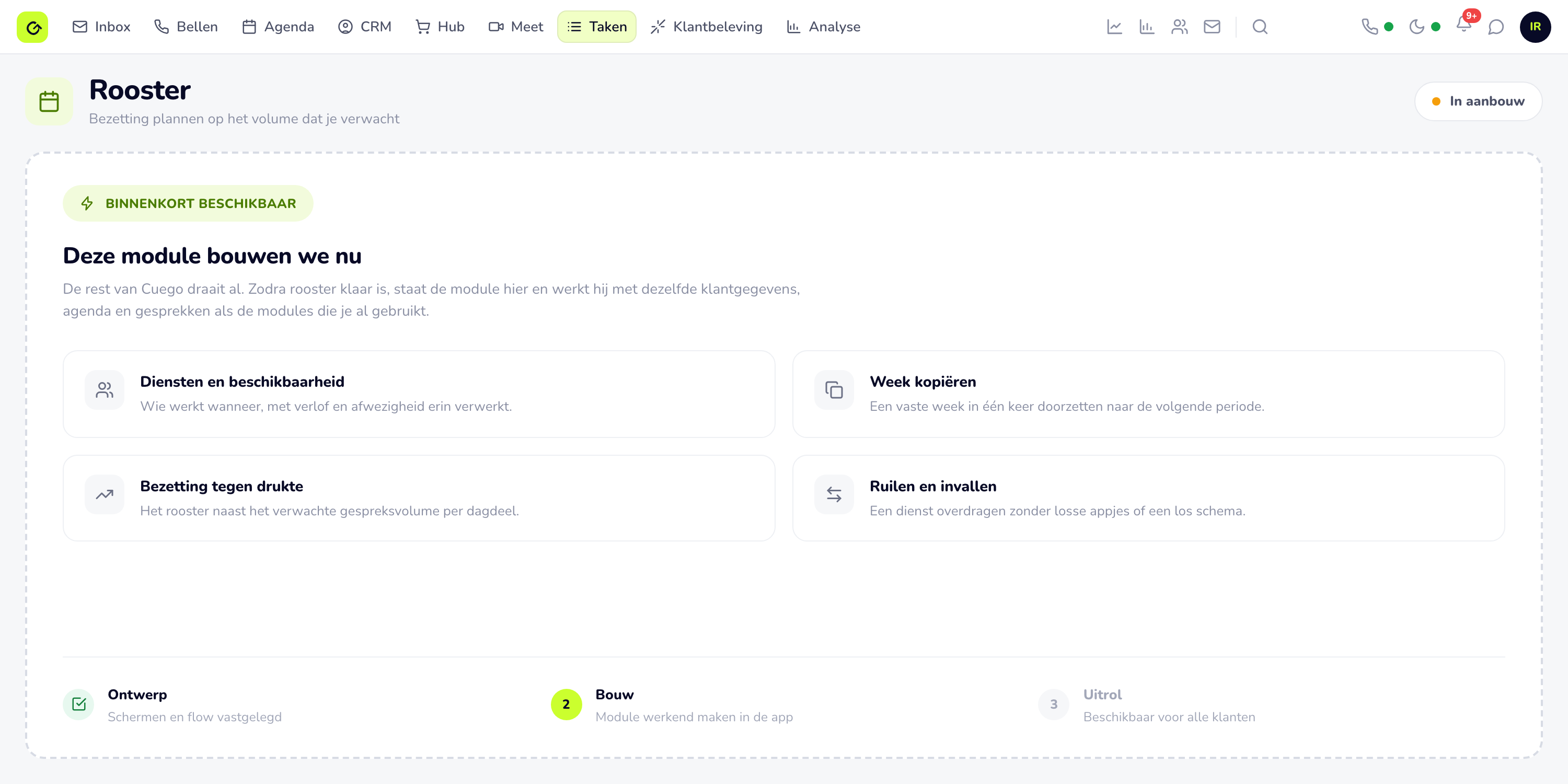Image resolution: width=1568 pixels, height=784 pixels.
Task: Click the 'Deze module bouwen we nu' heading
Action: tap(212, 256)
